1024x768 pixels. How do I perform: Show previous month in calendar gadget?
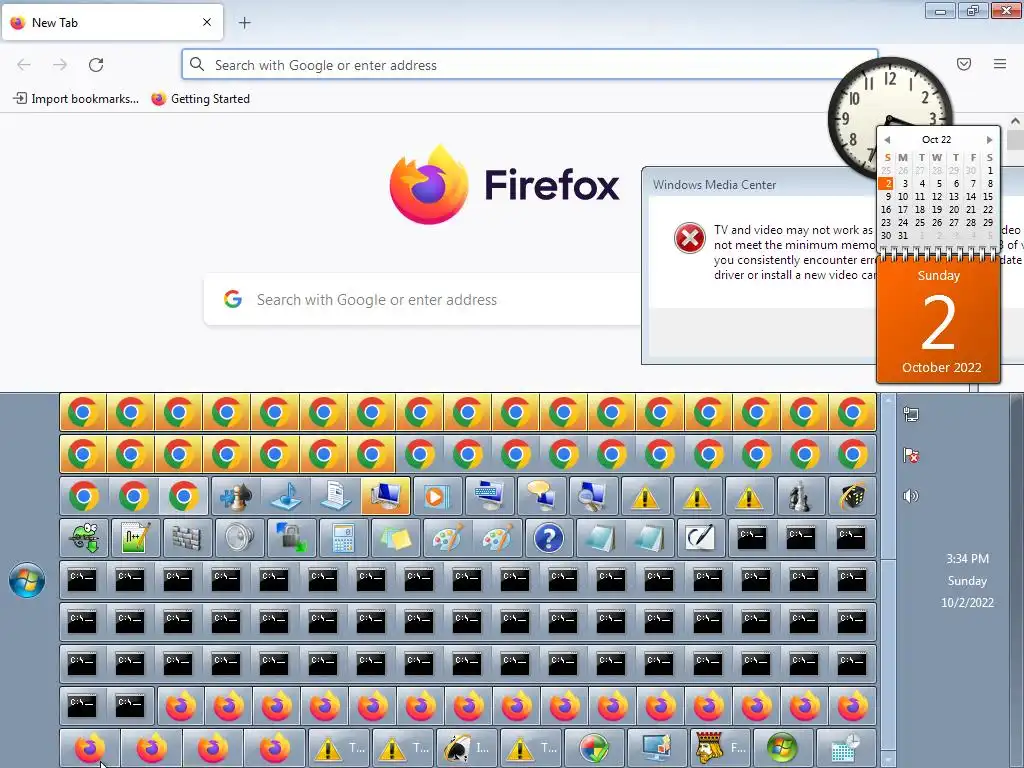[x=887, y=140]
